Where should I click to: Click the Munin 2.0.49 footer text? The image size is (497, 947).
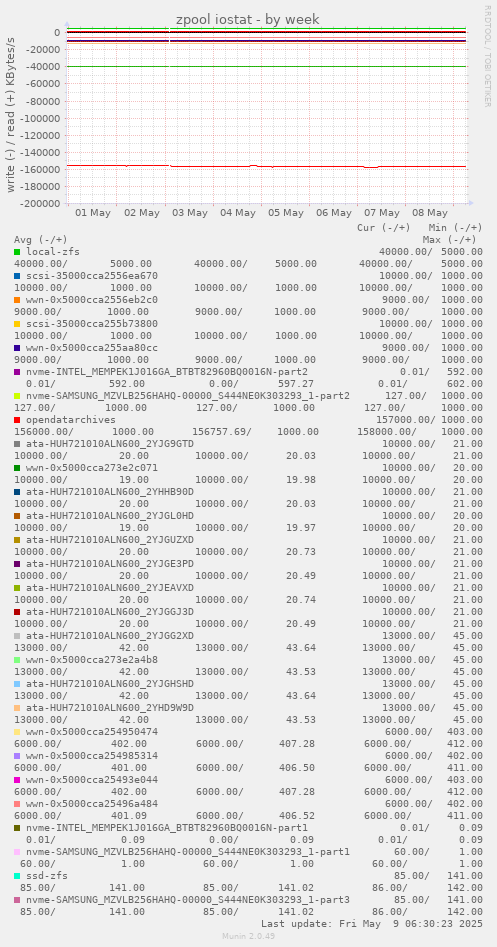pyautogui.click(x=248, y=936)
